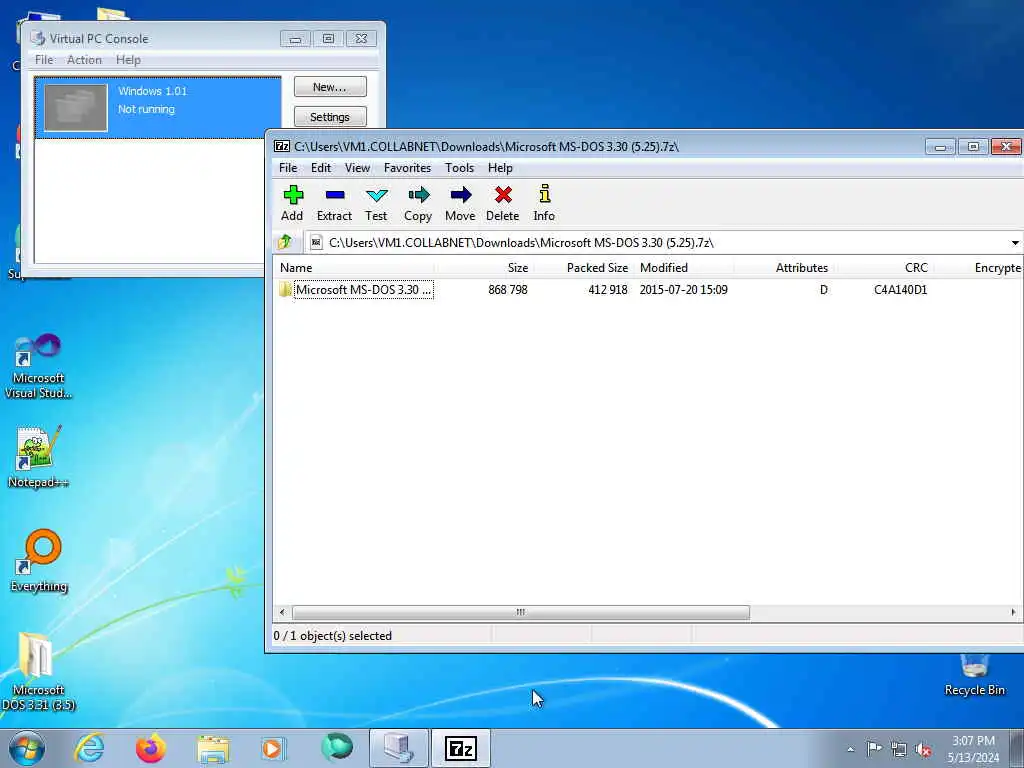This screenshot has height=768, width=1024.
Task: Select the Copy toolbar icon
Action: (418, 203)
